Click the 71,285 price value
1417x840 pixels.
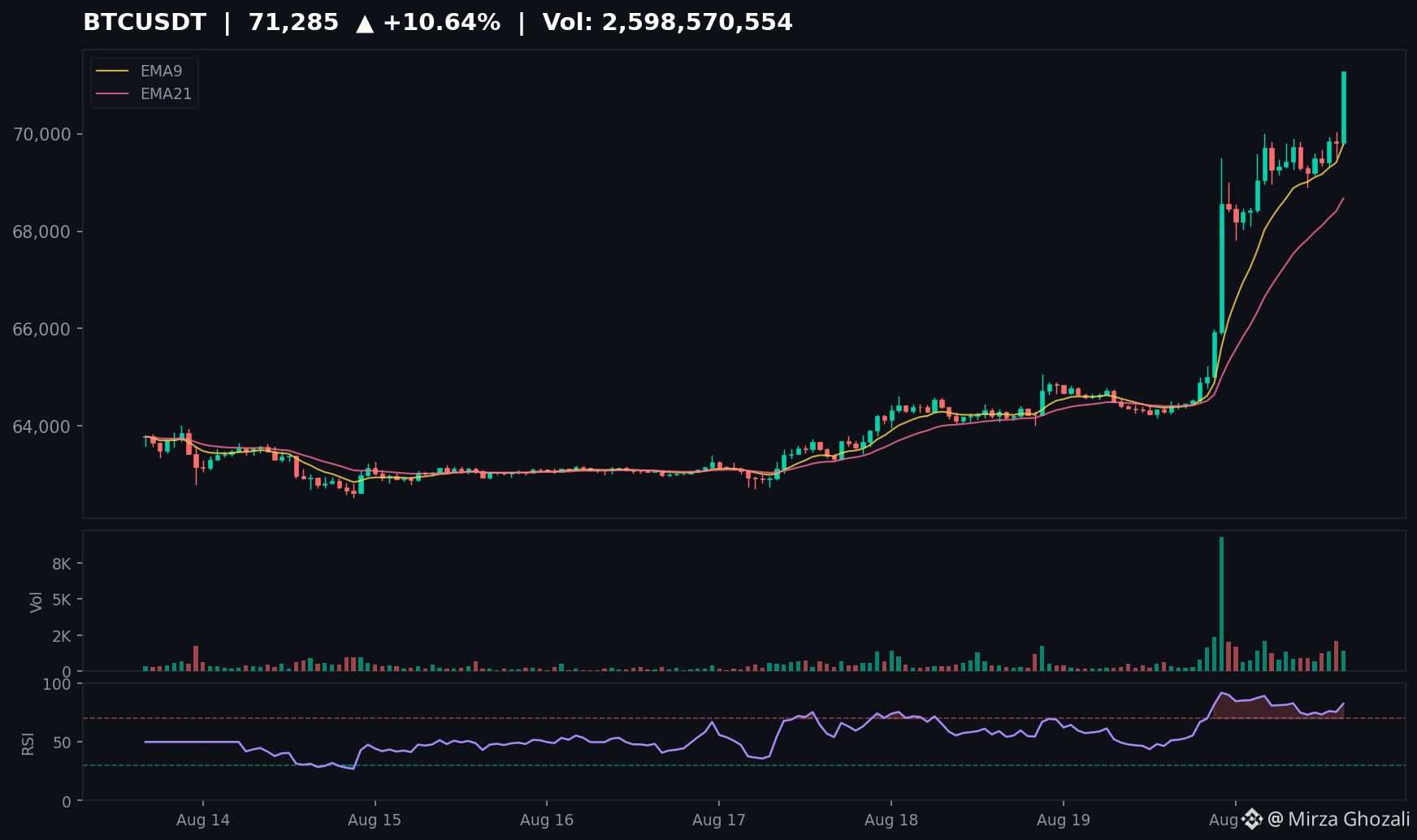(x=293, y=23)
